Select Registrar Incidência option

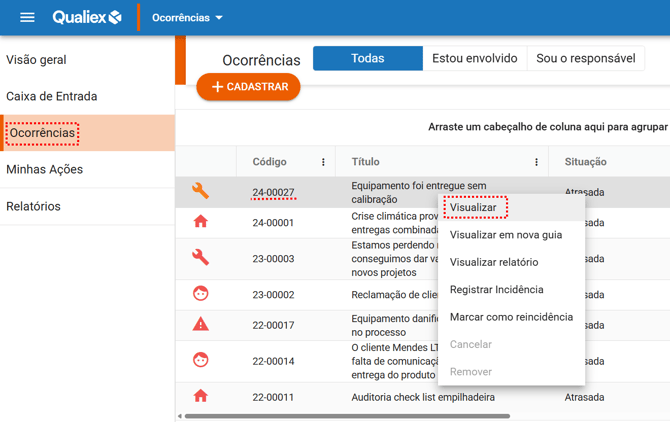point(497,290)
